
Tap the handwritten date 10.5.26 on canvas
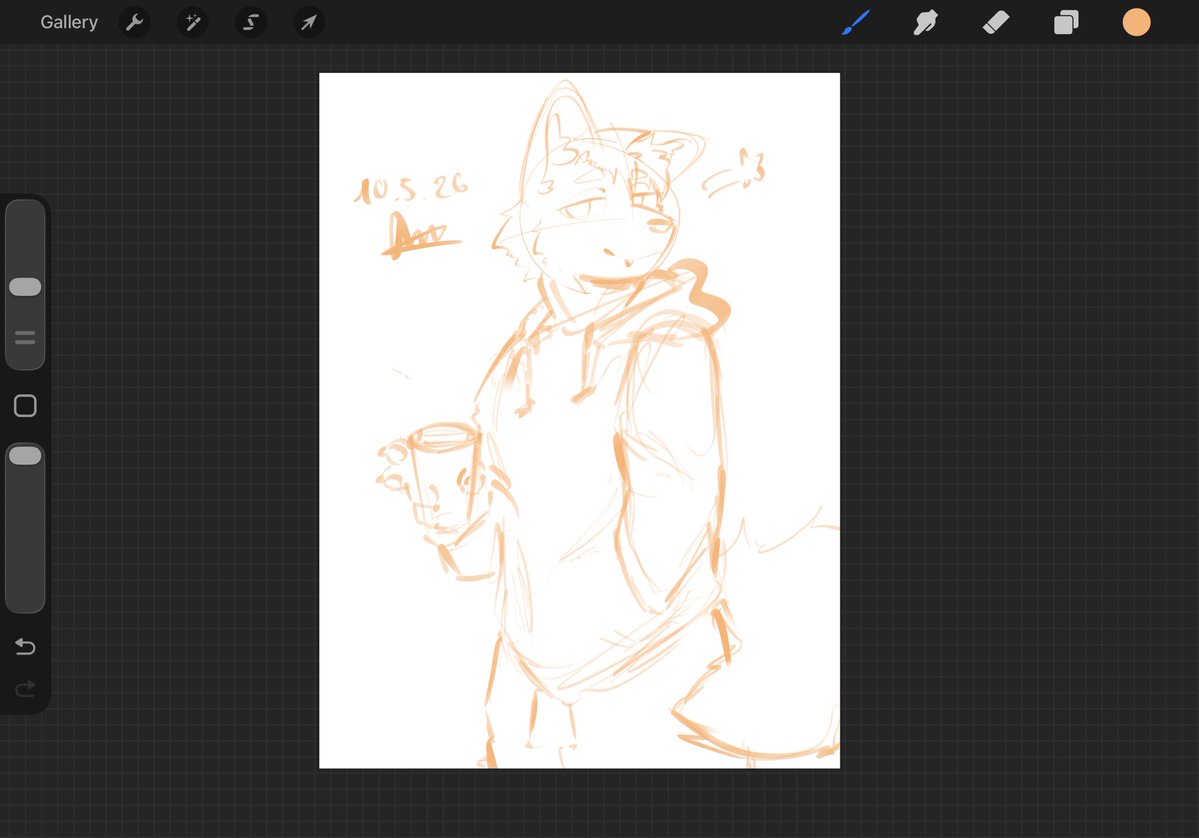coord(411,188)
